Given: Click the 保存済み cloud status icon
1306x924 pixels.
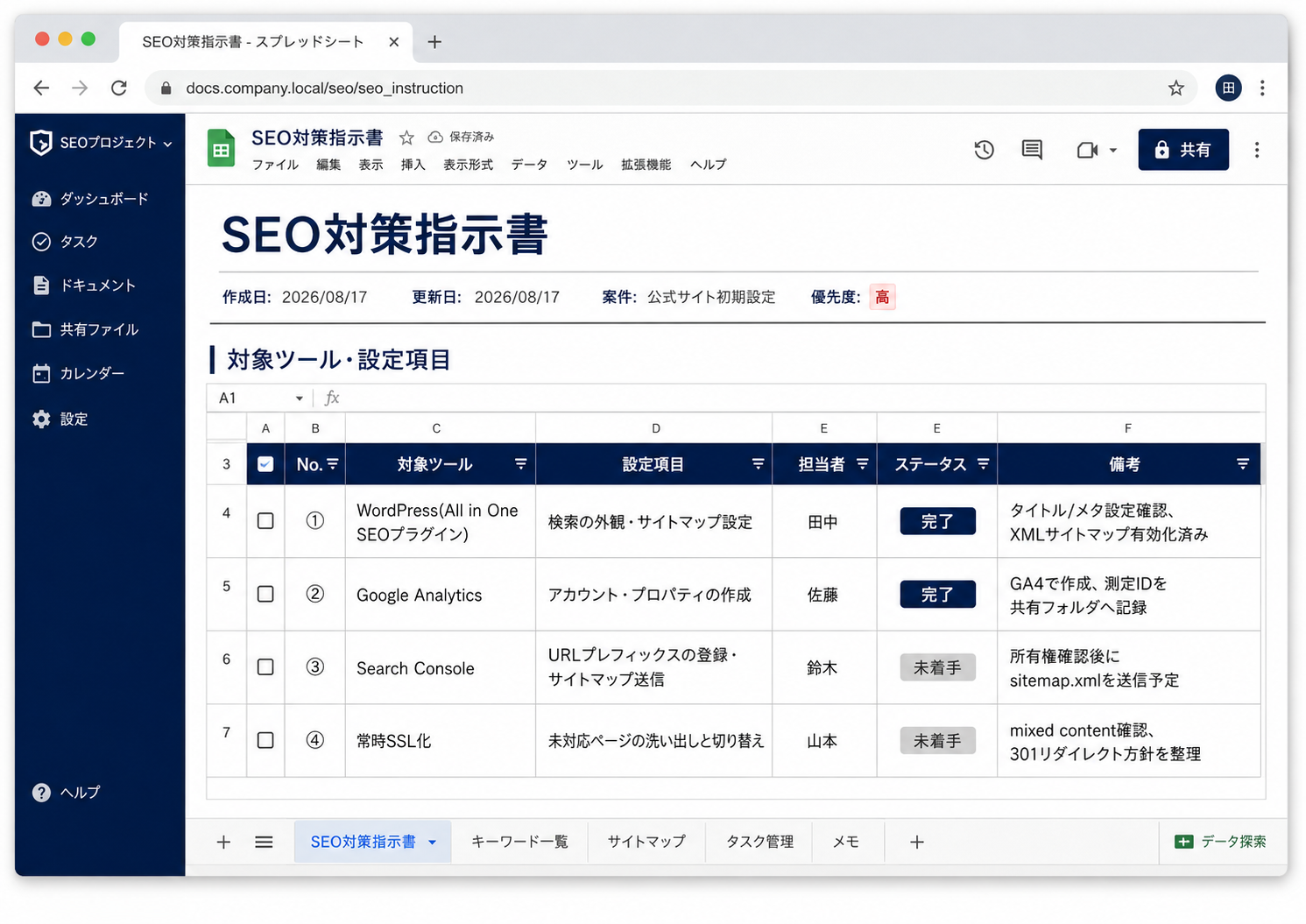Looking at the screenshot, I should (435, 138).
